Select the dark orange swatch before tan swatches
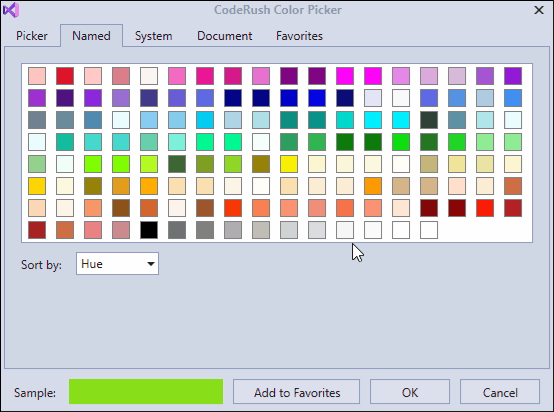This screenshot has height=412, width=554. (373, 186)
